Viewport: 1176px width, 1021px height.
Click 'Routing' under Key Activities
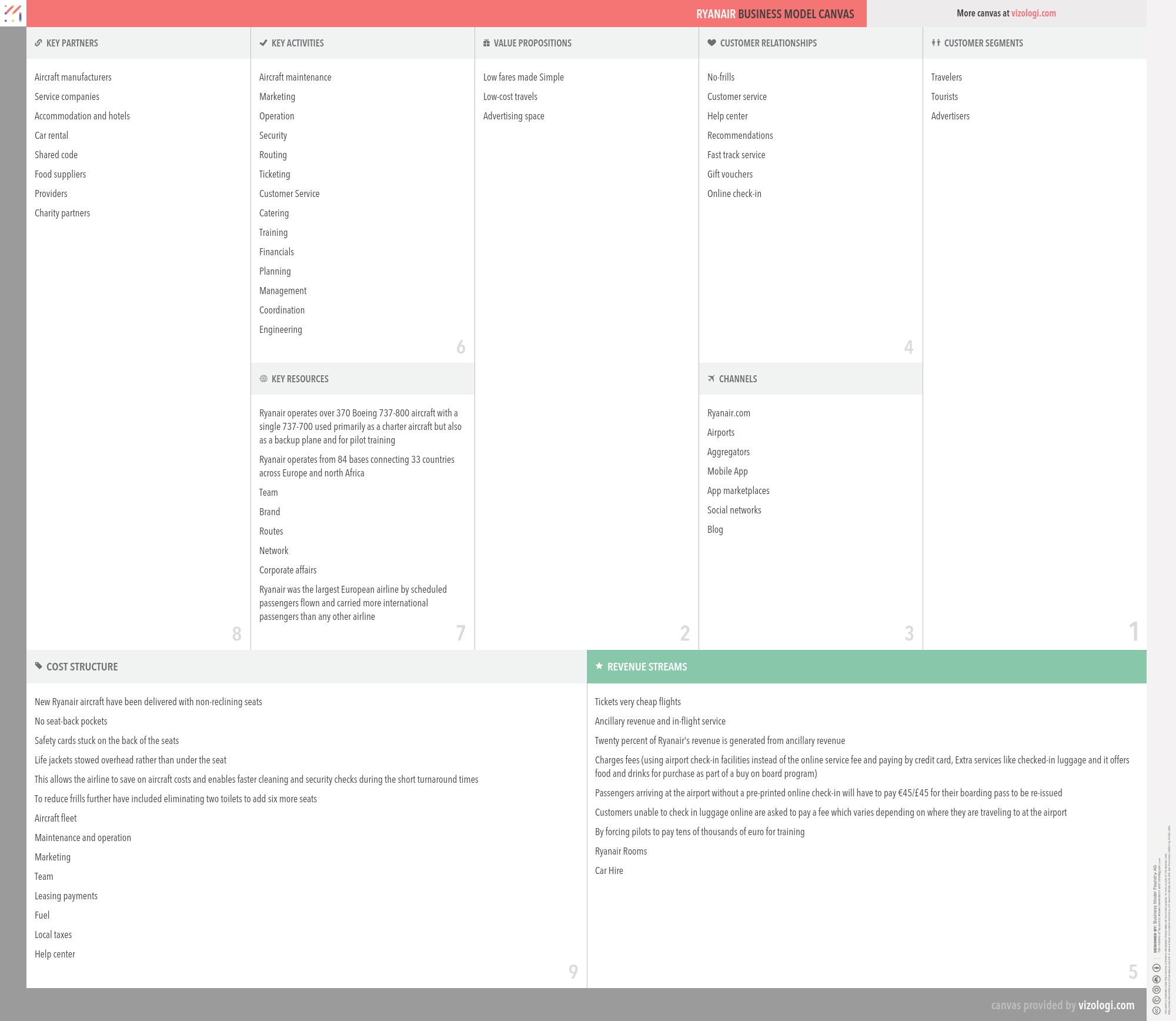click(273, 155)
